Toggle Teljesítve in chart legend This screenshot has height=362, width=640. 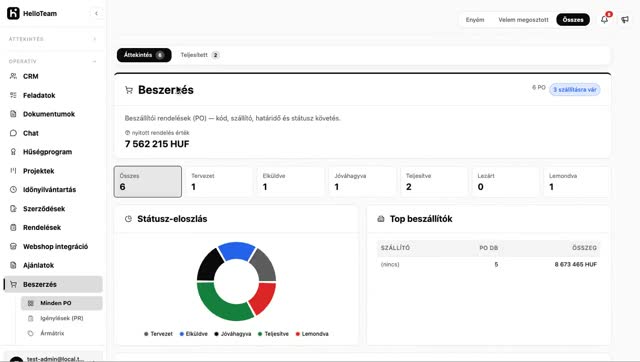click(273, 334)
